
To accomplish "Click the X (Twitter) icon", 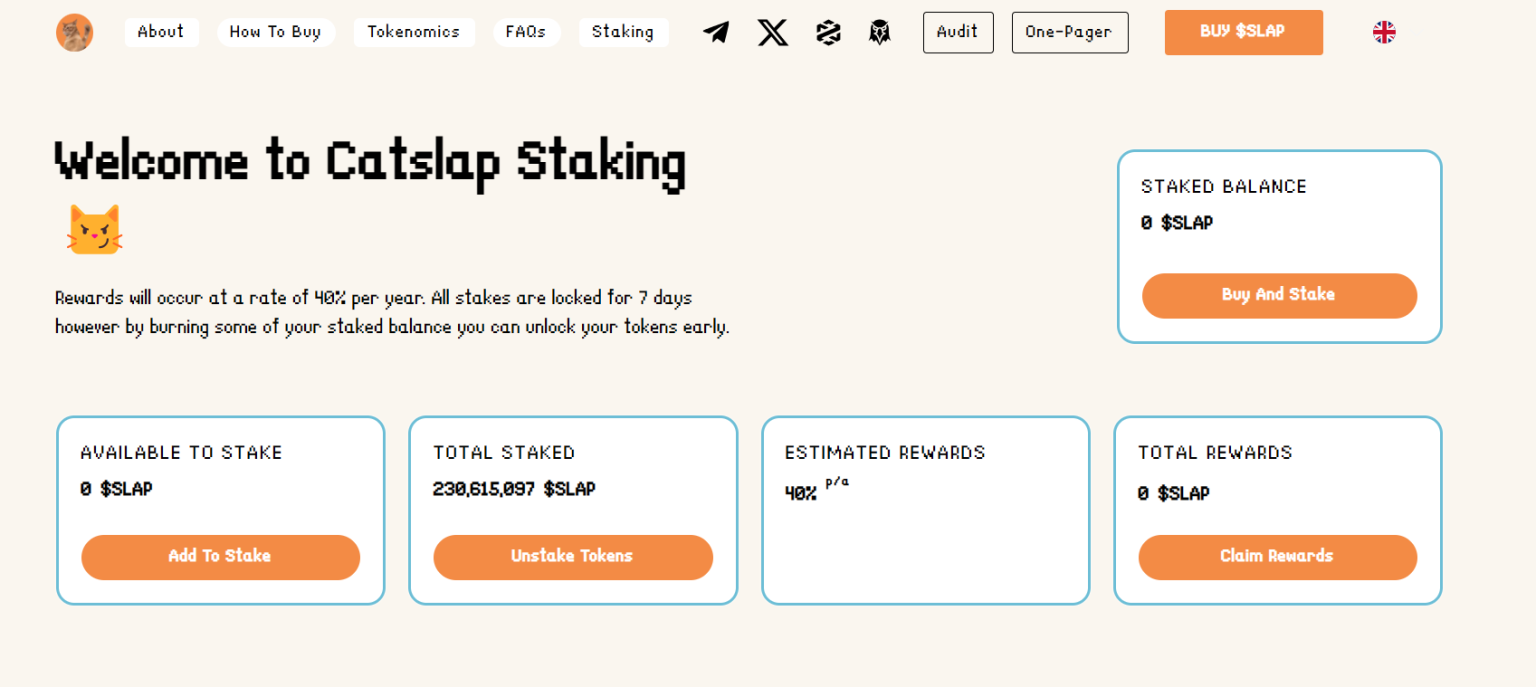I will pos(772,32).
